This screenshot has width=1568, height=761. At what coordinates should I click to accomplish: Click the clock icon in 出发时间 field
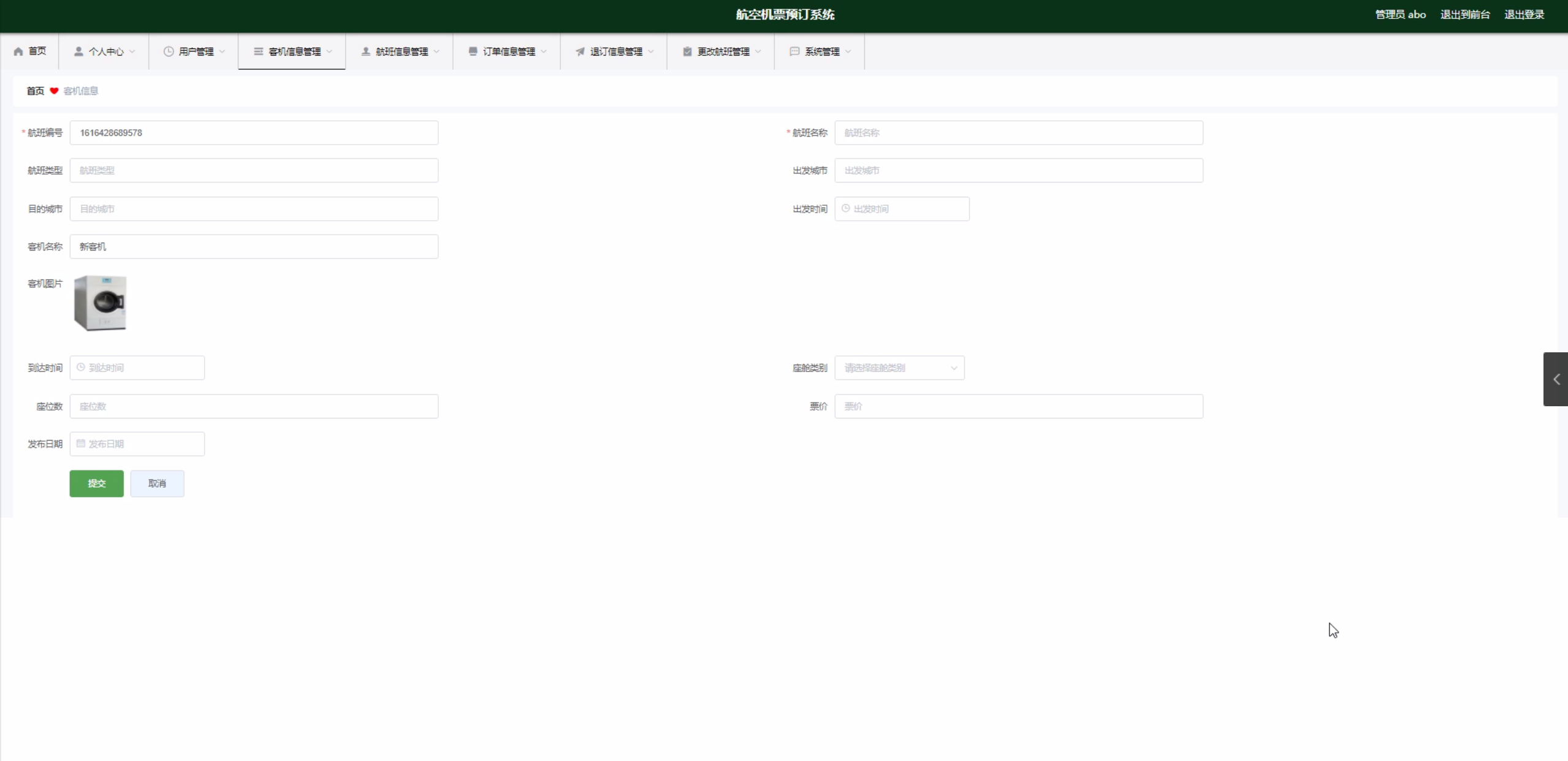846,208
